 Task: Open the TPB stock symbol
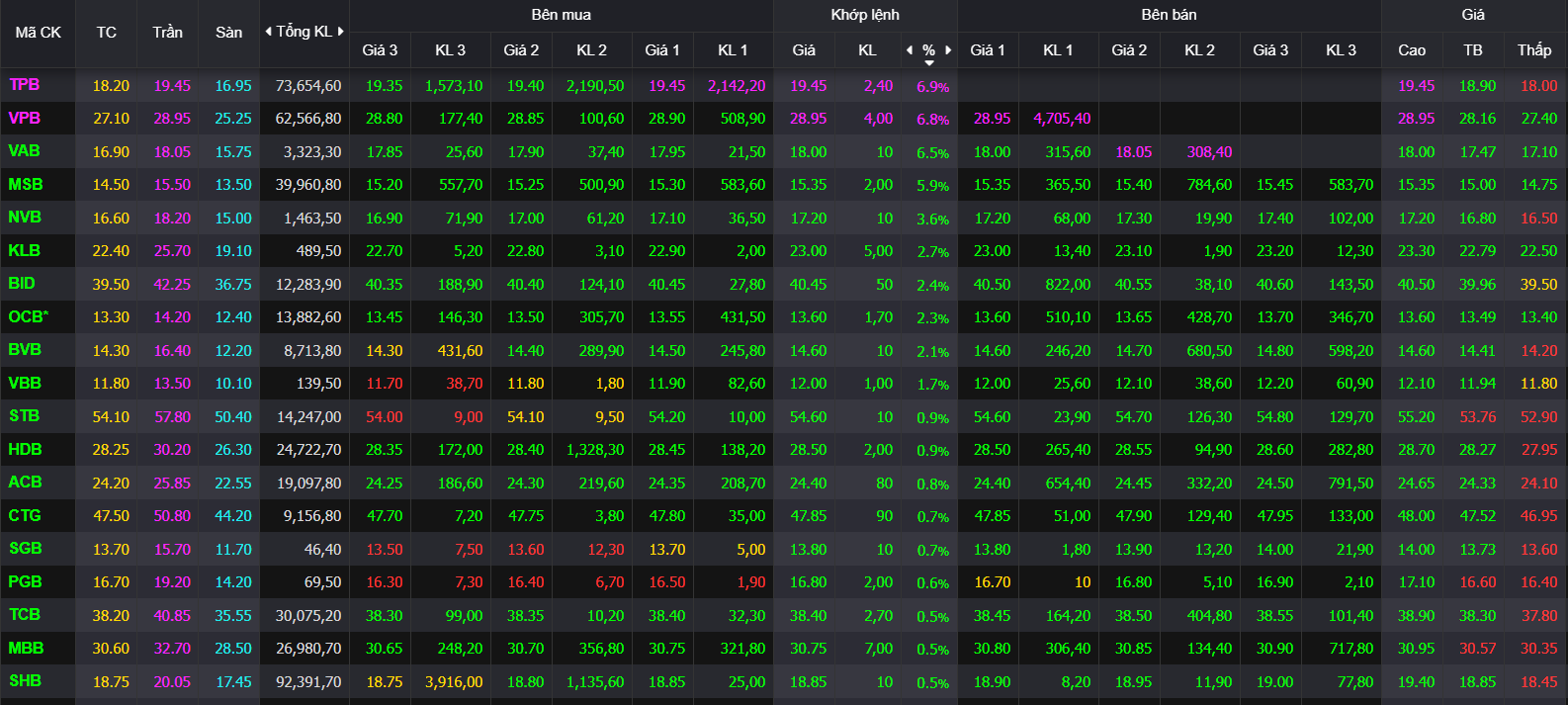point(25,85)
